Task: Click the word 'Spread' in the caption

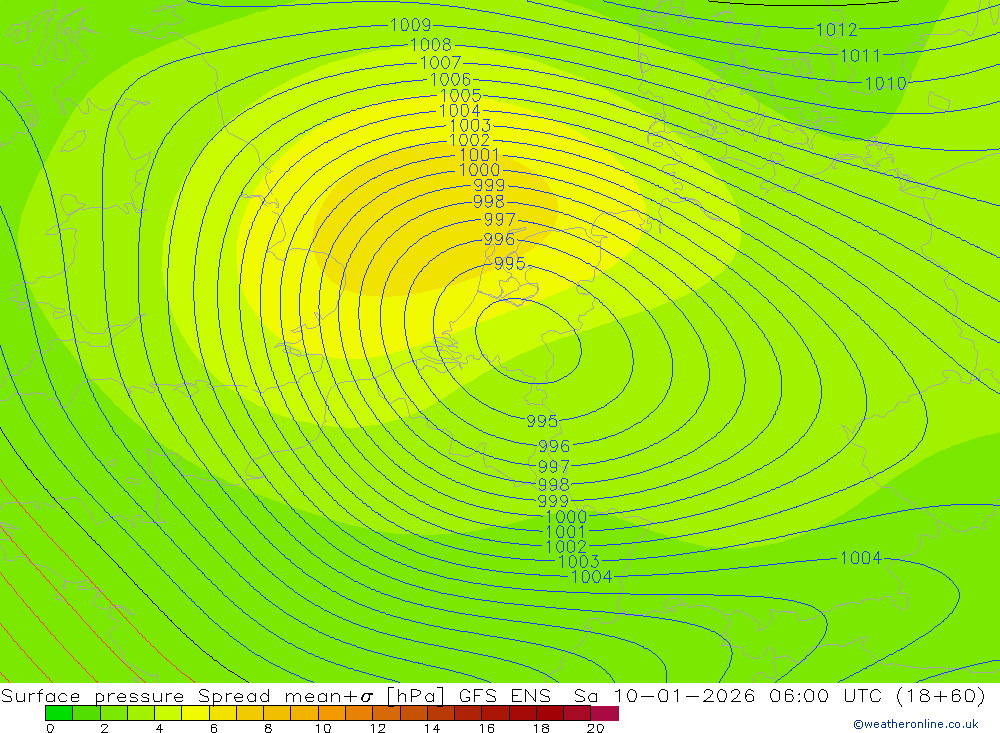Action: coord(234,696)
